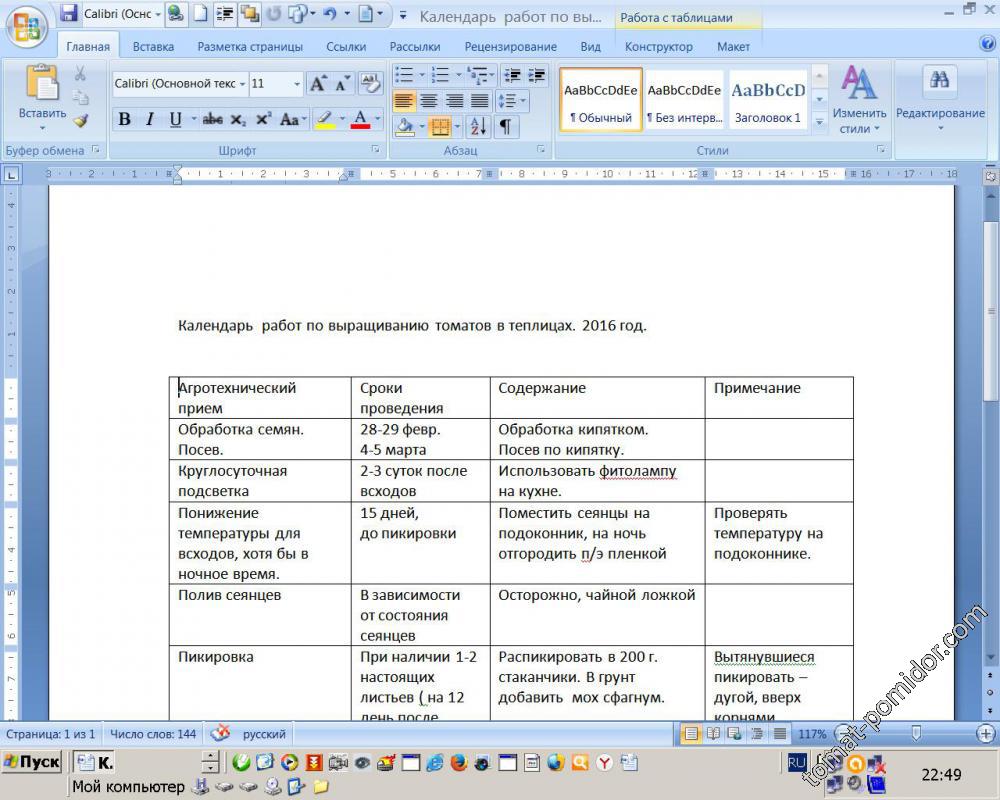Apply the Без интервала style
The image size is (1000, 800).
click(x=684, y=100)
